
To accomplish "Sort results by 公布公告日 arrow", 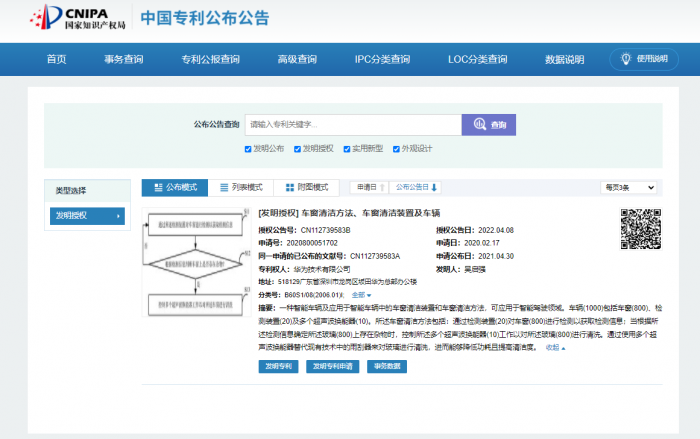I will (x=415, y=187).
